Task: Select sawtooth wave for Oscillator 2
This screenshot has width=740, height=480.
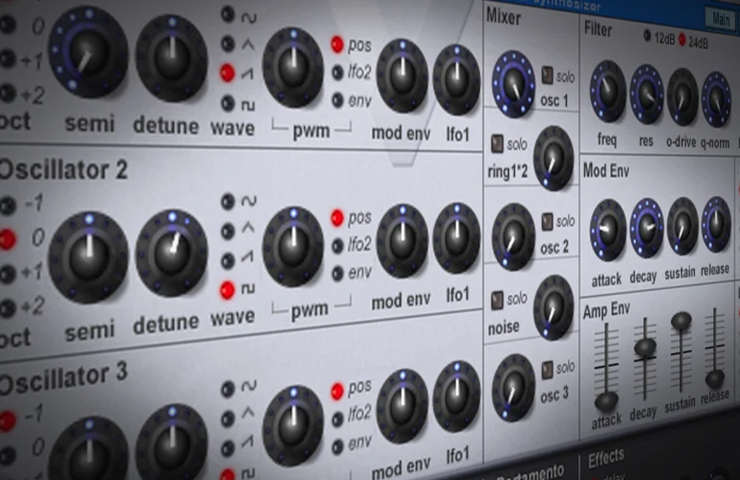Action: point(228,261)
